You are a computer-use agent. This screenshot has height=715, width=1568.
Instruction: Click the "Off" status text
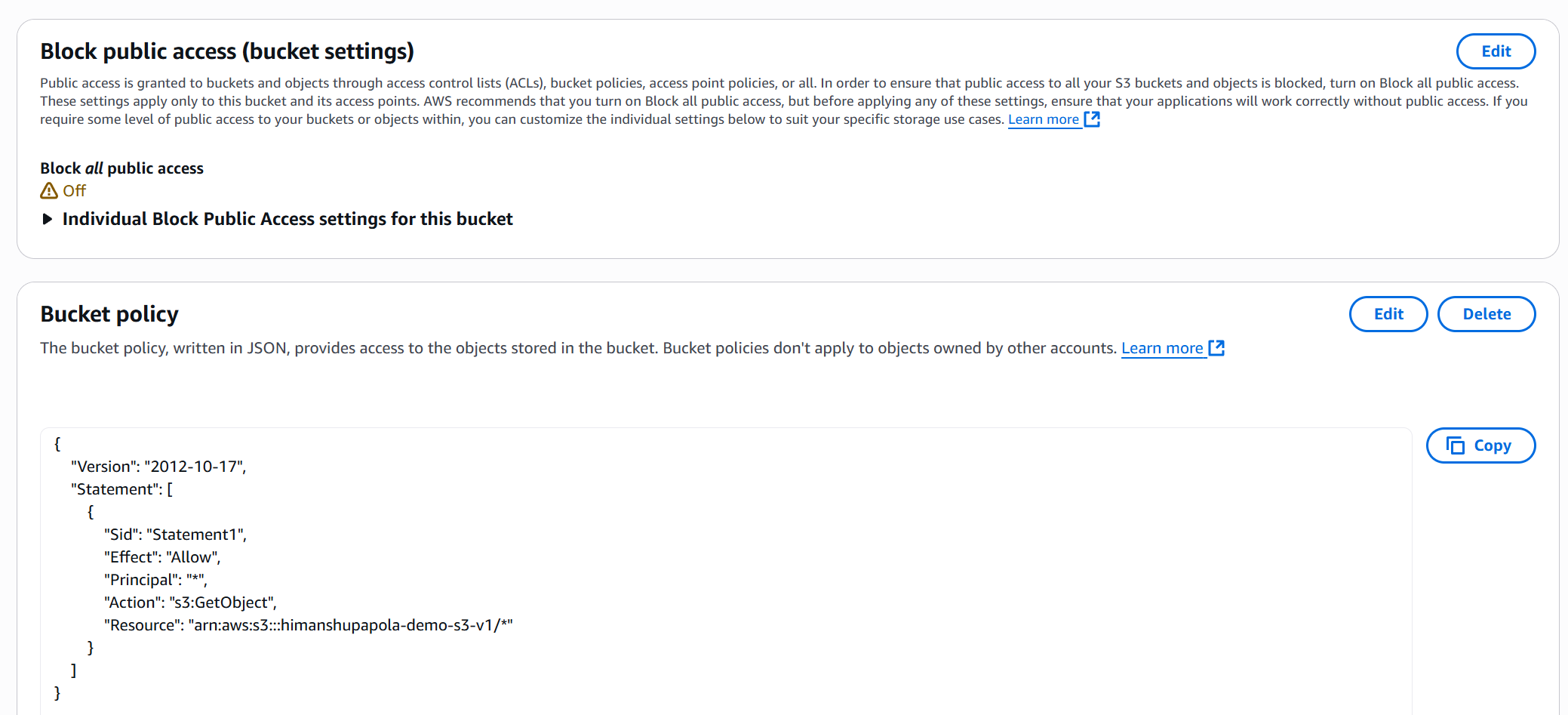(74, 191)
